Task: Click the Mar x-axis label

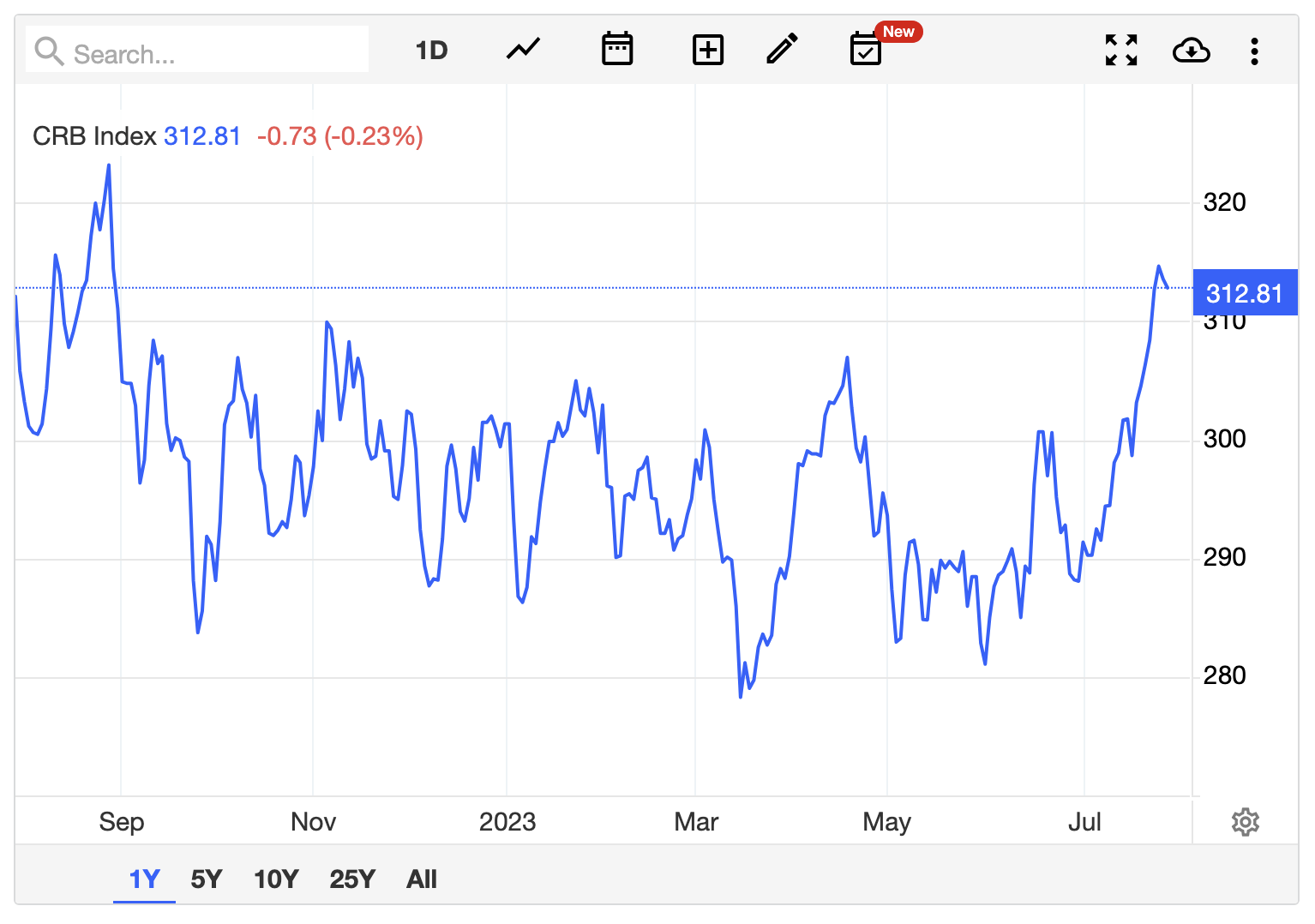Action: click(x=696, y=822)
